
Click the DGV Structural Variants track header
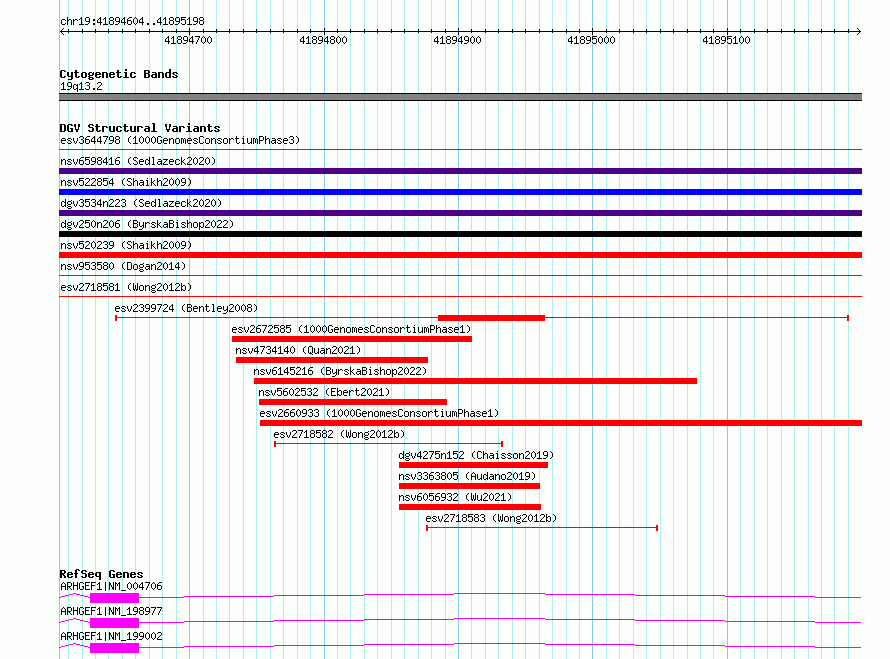coord(139,128)
